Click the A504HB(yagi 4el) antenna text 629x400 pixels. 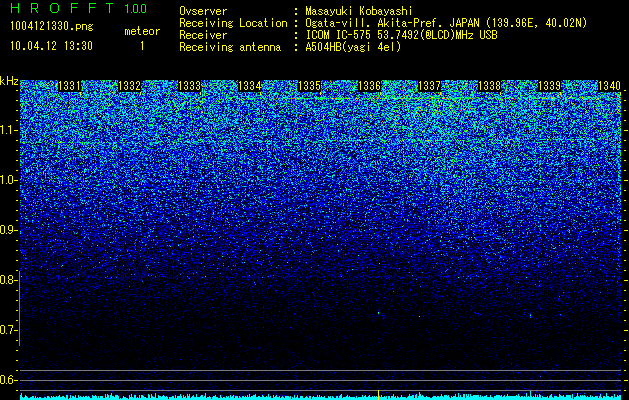point(353,47)
